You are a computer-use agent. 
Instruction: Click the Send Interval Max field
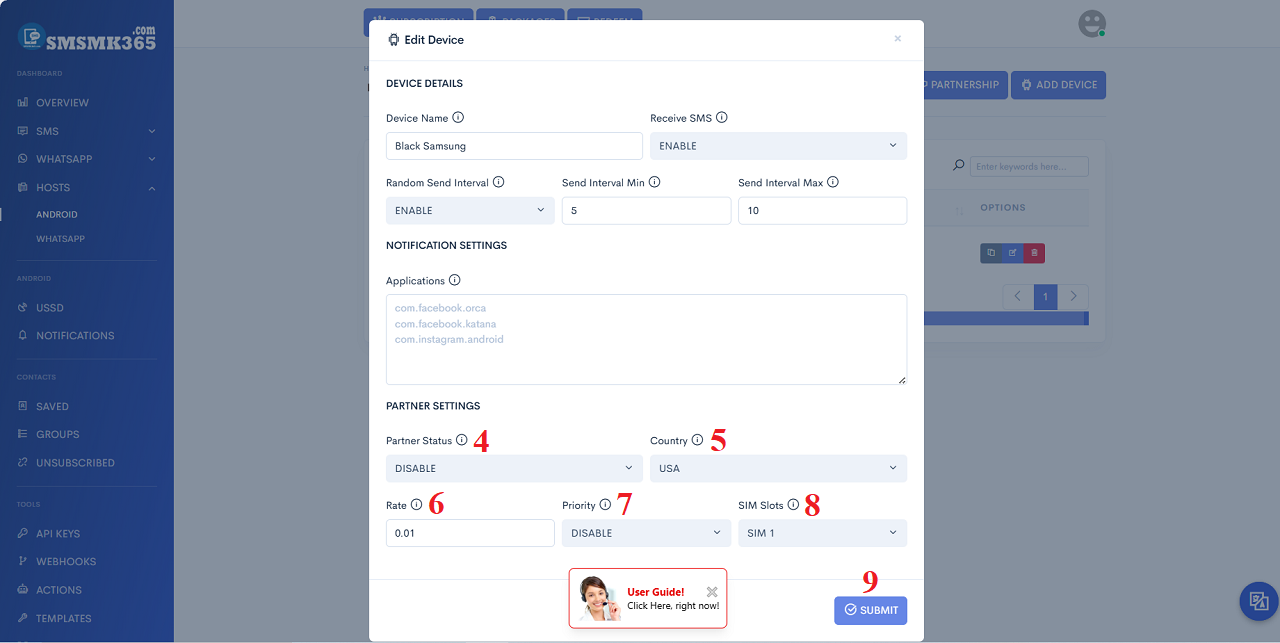coord(822,210)
